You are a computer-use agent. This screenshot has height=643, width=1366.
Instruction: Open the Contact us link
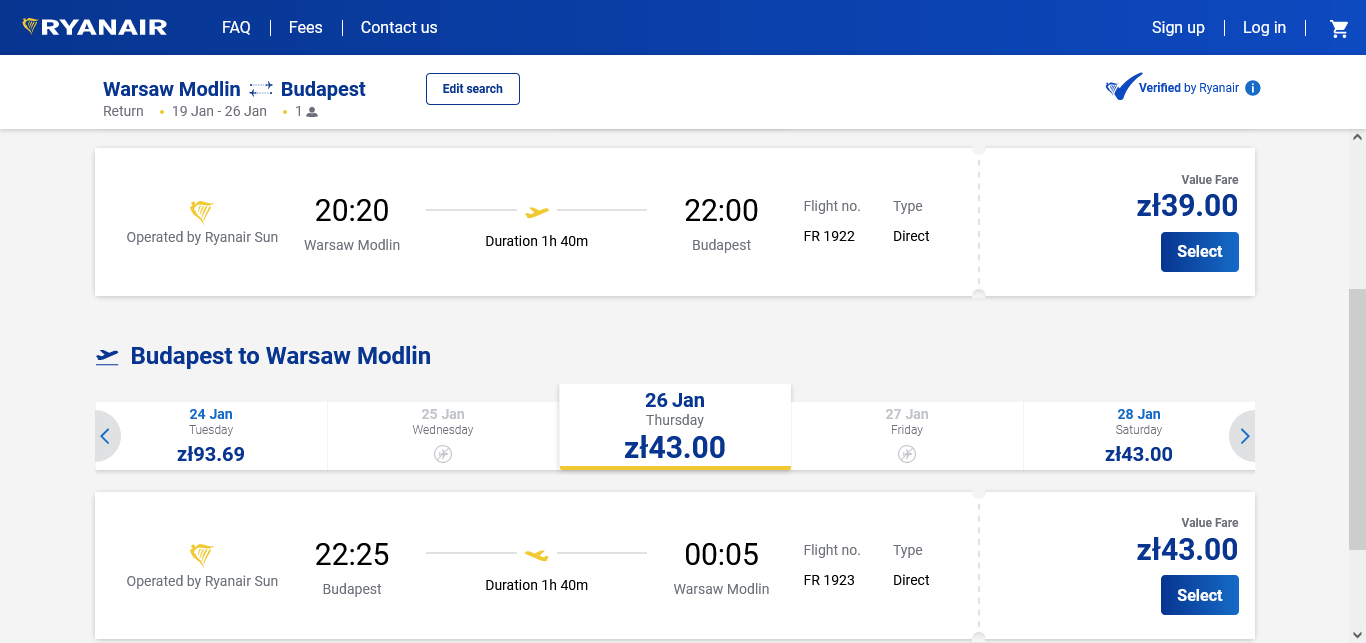click(399, 28)
